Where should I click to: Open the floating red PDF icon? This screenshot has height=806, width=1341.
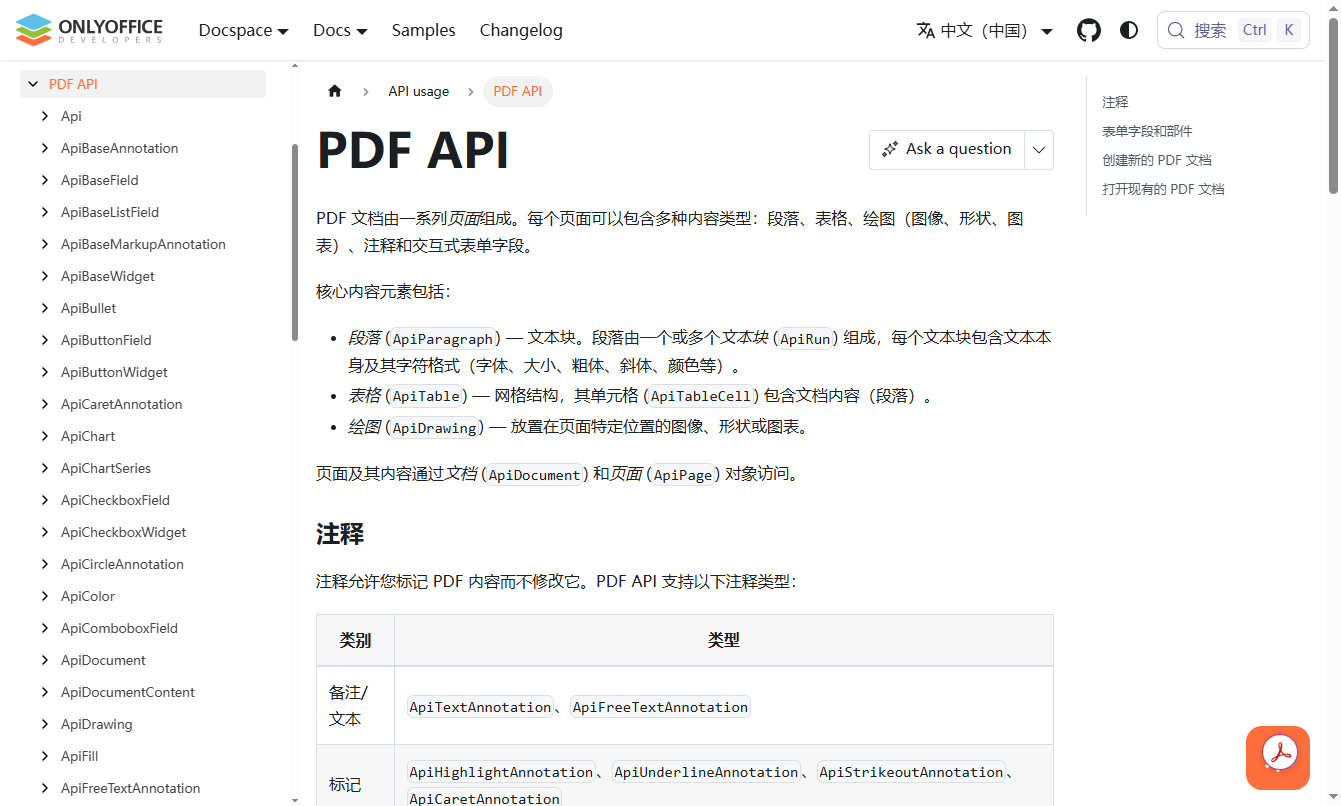pos(1277,758)
